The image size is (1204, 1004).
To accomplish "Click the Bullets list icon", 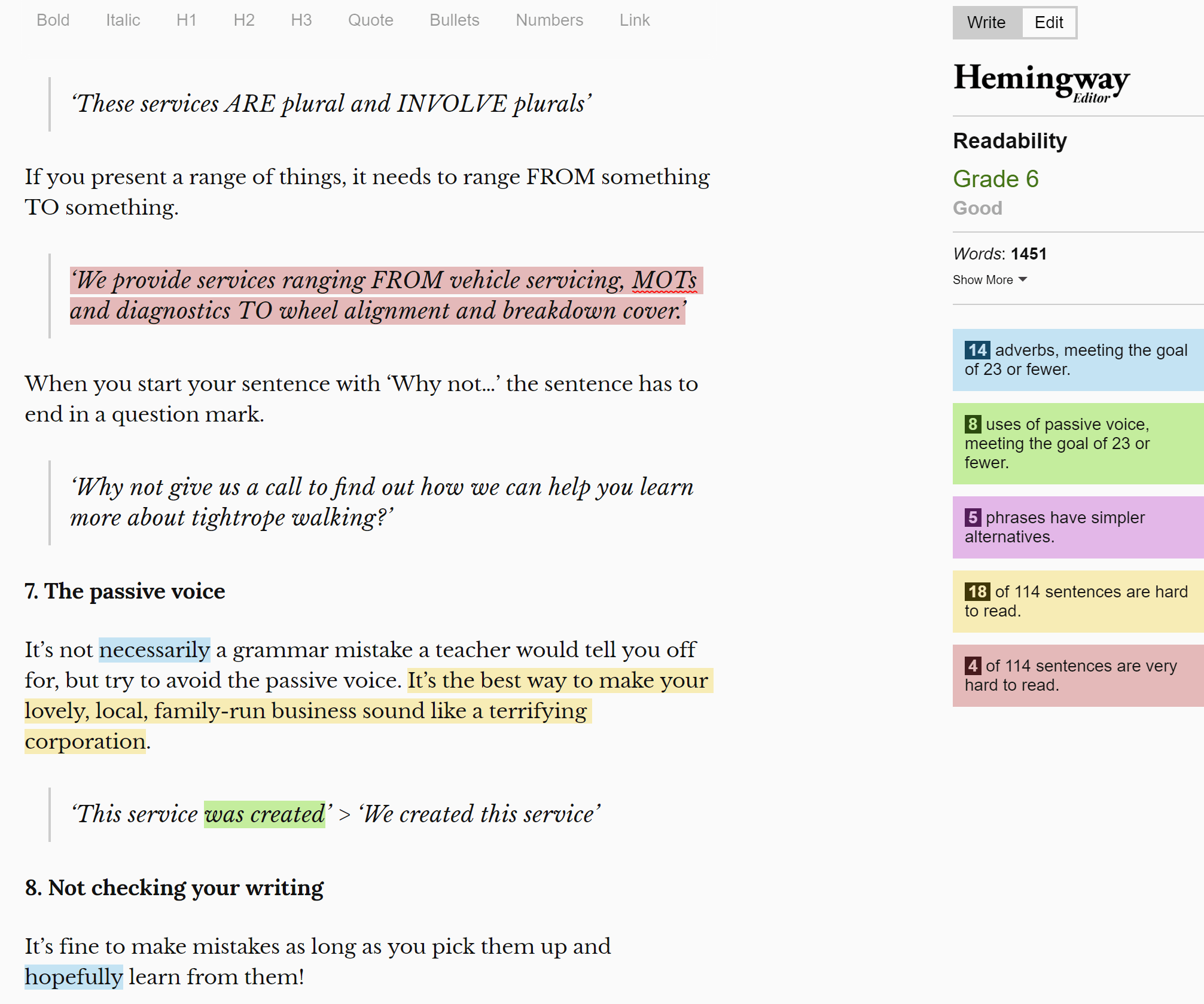I will click(x=453, y=19).
